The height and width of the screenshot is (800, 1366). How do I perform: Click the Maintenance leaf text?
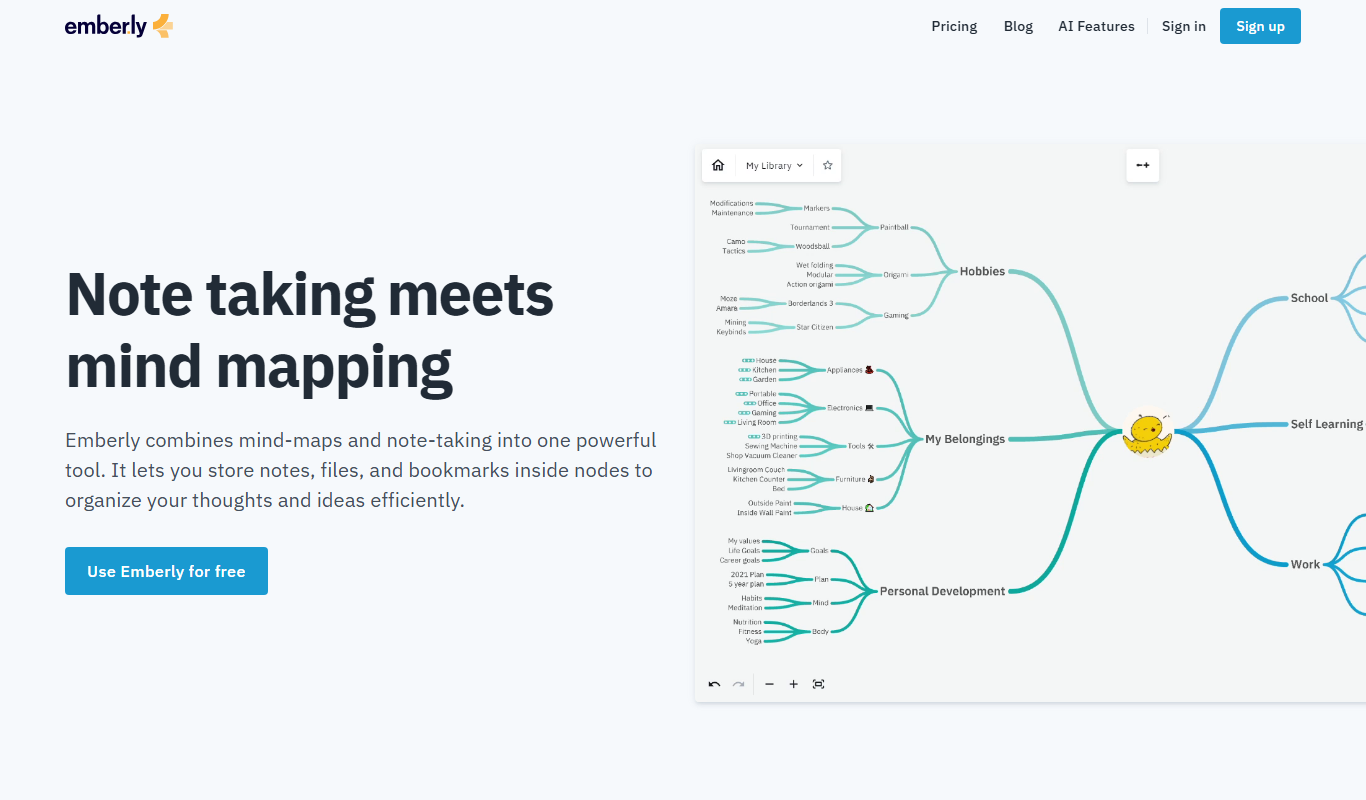tap(732, 213)
